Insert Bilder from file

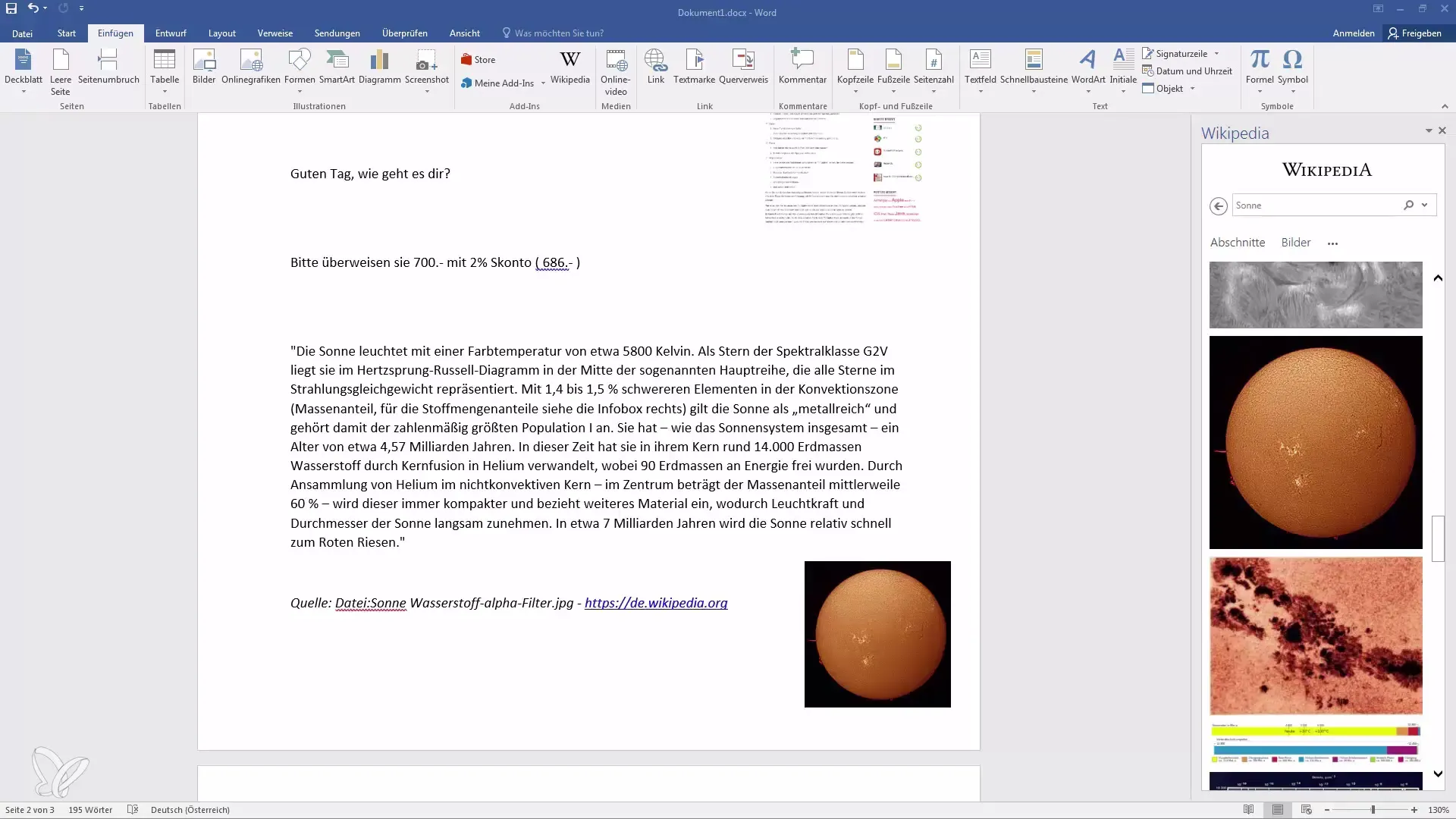(x=204, y=67)
